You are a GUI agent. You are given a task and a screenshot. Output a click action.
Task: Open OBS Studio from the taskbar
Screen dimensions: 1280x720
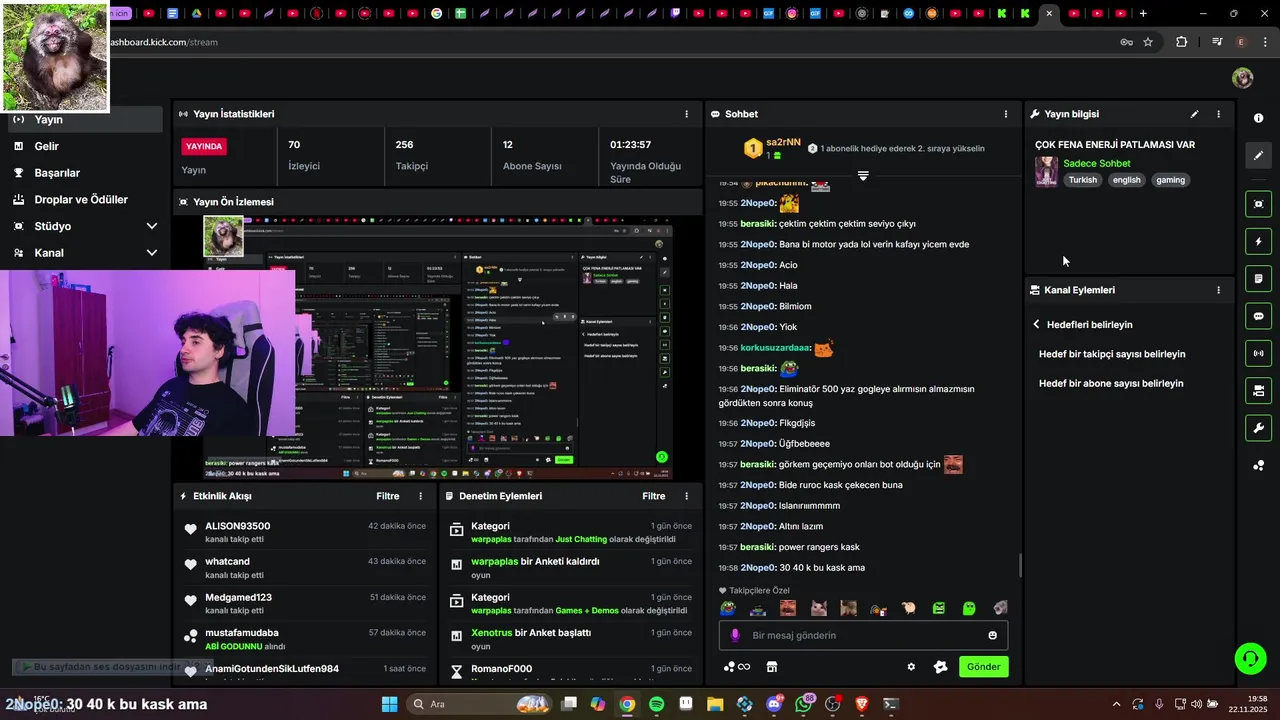click(833, 704)
